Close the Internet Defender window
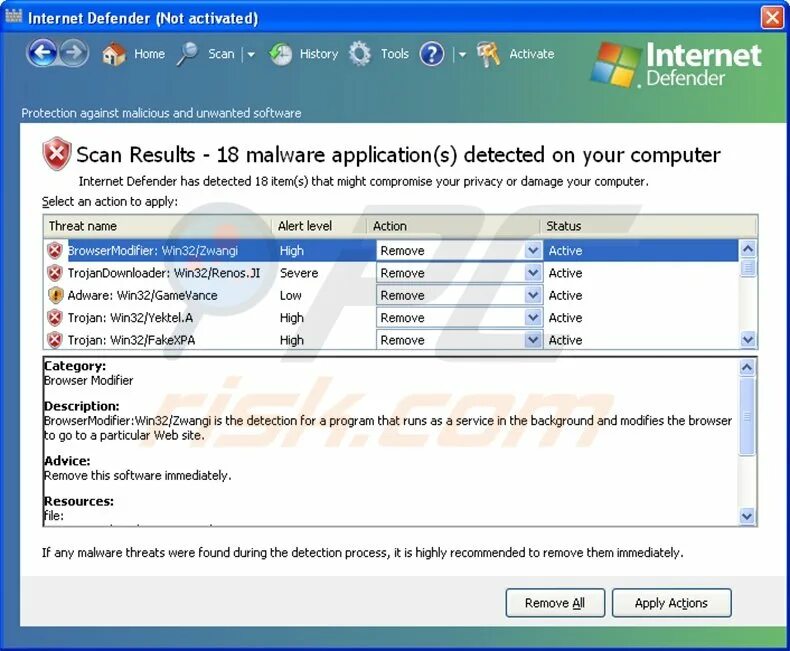Viewport: 790px width, 651px height. pos(772,18)
